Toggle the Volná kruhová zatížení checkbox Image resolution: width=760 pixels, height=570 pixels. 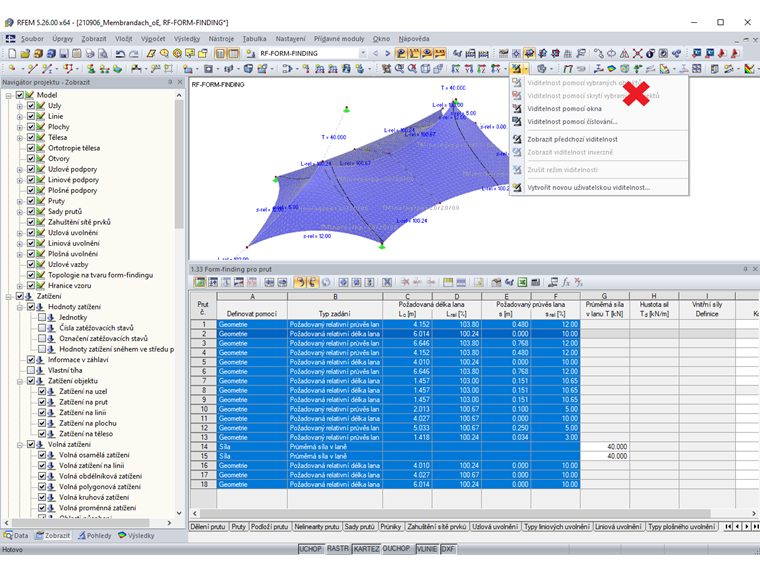(x=42, y=497)
